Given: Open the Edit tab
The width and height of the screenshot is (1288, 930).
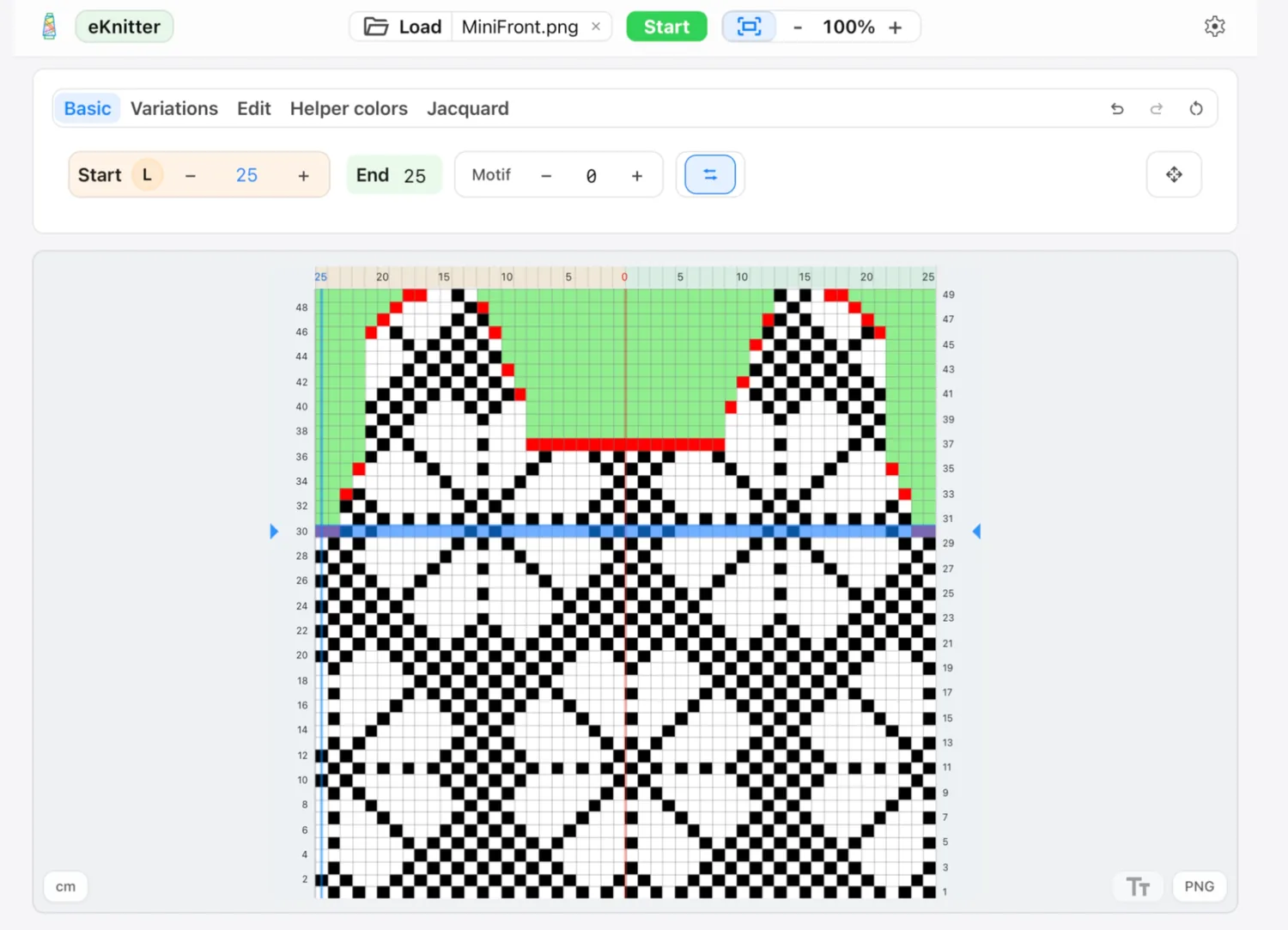Looking at the screenshot, I should tap(254, 108).
